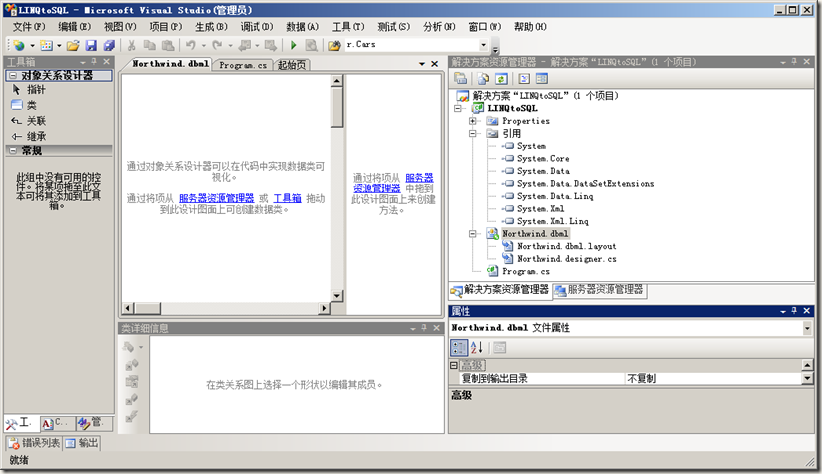822x474 pixels.
Task: Select Program.cs in solution tree
Action: (526, 272)
